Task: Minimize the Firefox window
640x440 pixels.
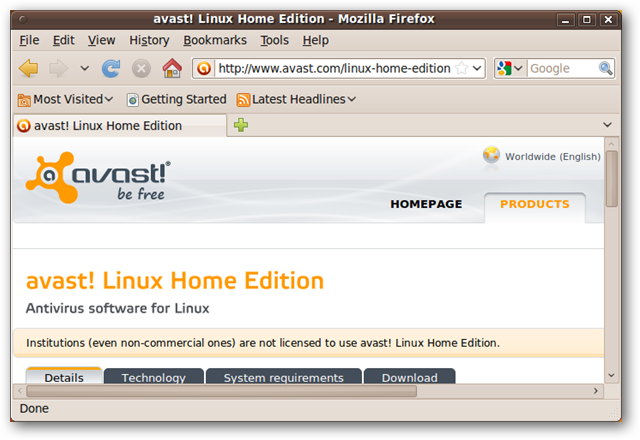Action: click(565, 20)
